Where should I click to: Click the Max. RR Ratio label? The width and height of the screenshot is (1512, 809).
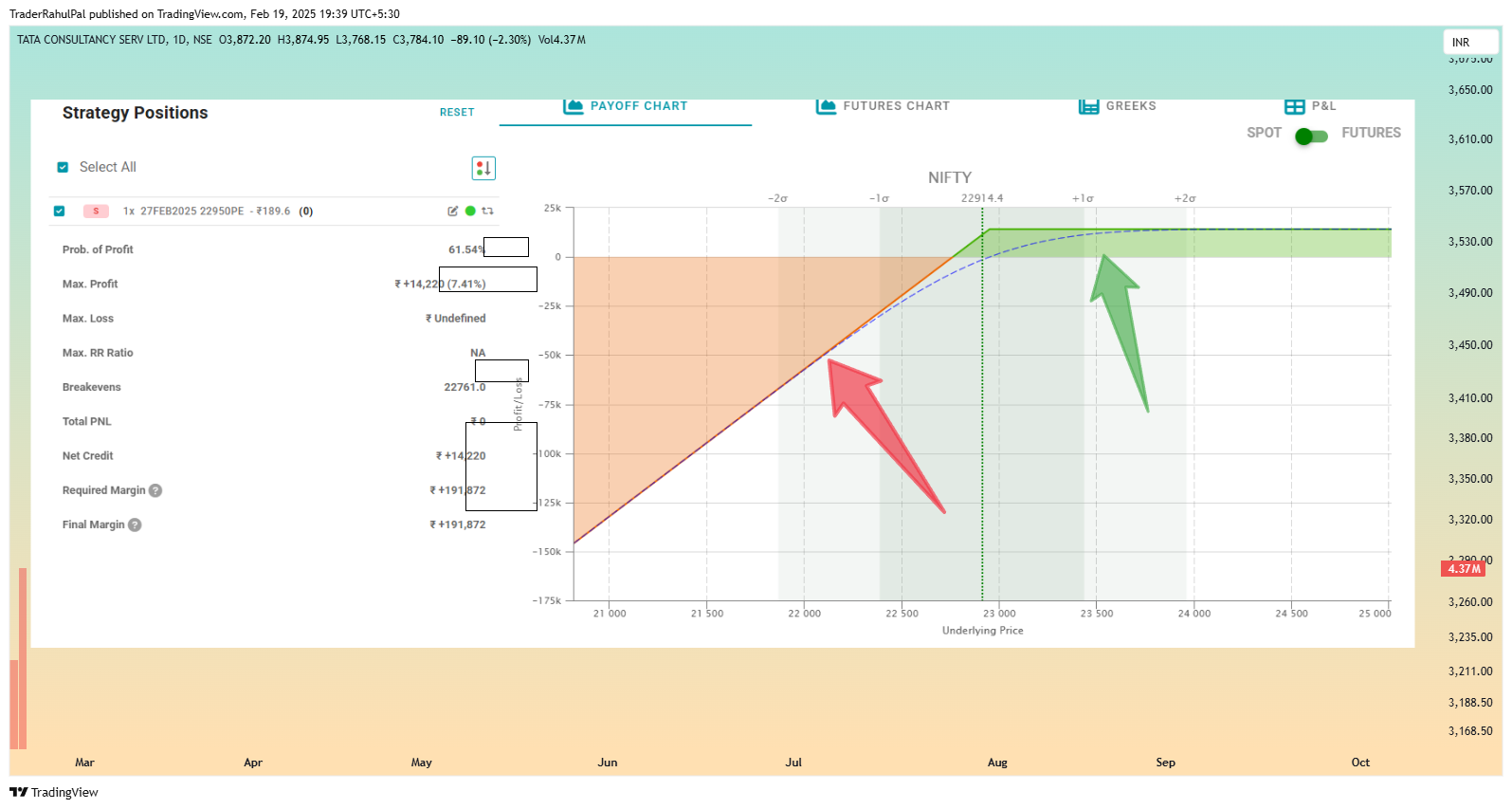[x=98, y=353]
